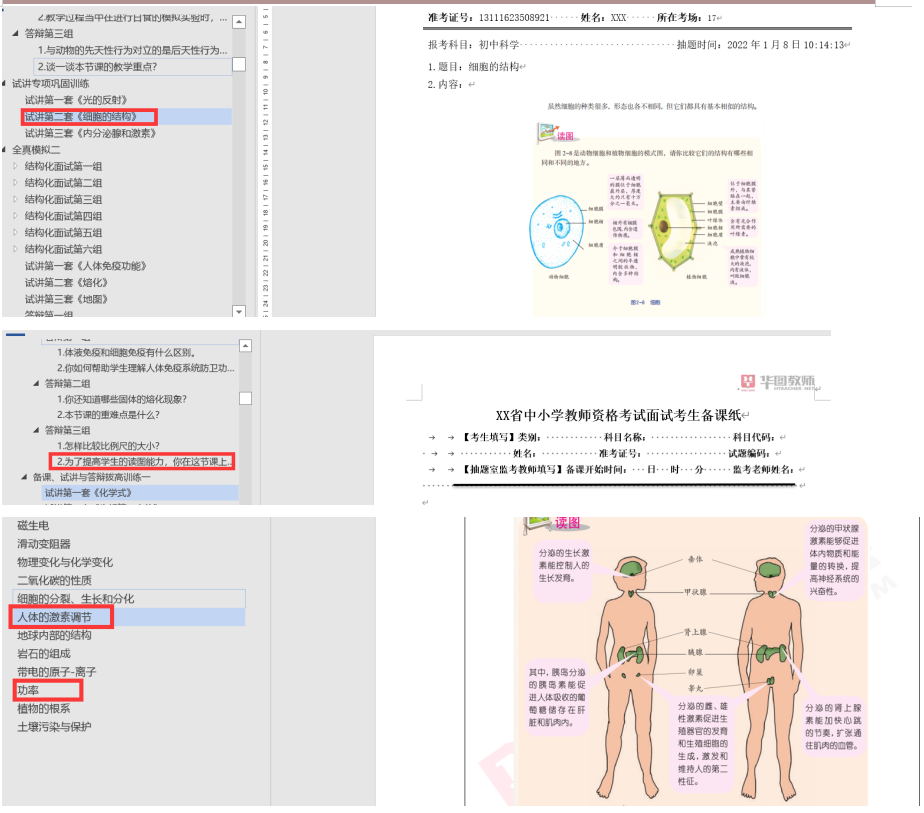Collapse the 全真模拟二 section triangle
The width and height of the screenshot is (924, 813).
coord(6,150)
